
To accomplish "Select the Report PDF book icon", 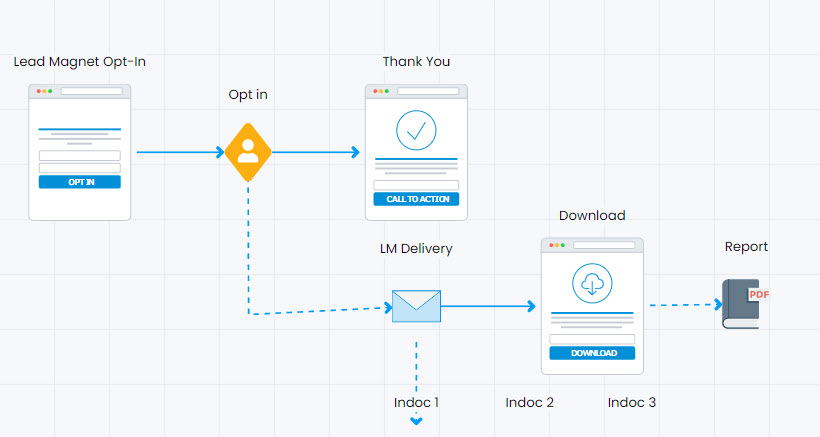I will click(x=741, y=303).
